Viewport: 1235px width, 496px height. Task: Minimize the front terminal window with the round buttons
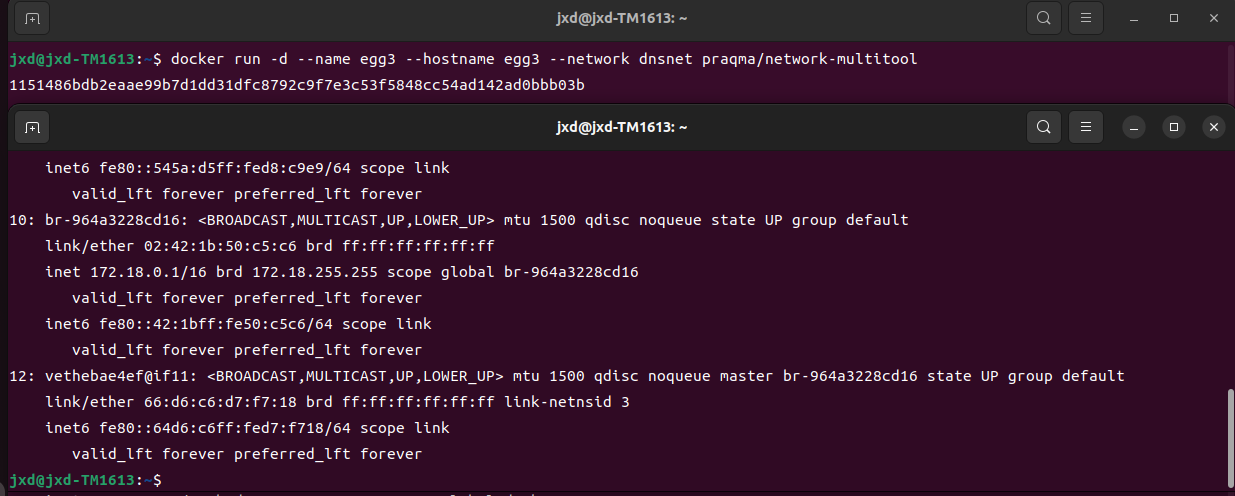[1135, 127]
